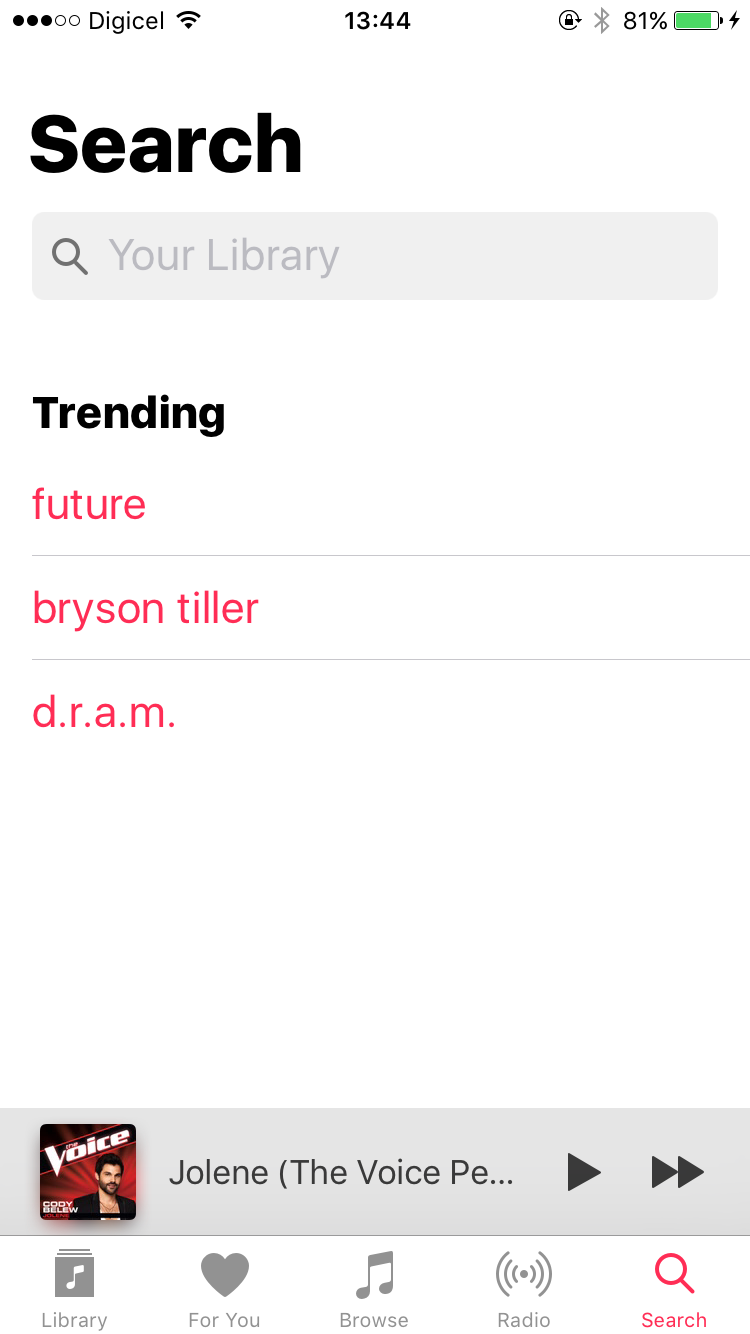This screenshot has width=750, height=1334.
Task: Search trending term d.r.a.m.
Action: [x=104, y=712]
